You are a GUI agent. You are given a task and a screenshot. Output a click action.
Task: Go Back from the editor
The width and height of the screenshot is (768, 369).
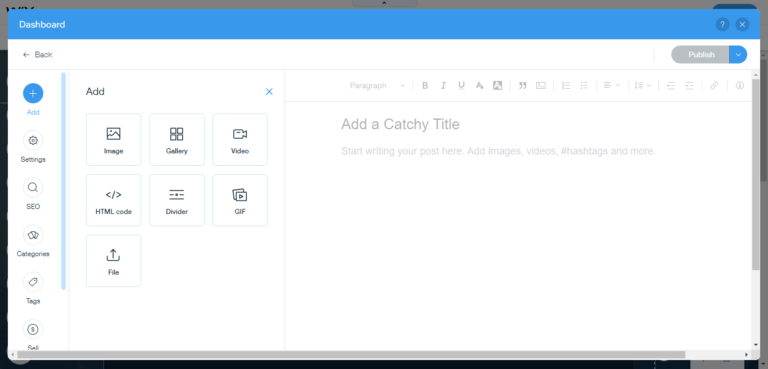[37, 54]
